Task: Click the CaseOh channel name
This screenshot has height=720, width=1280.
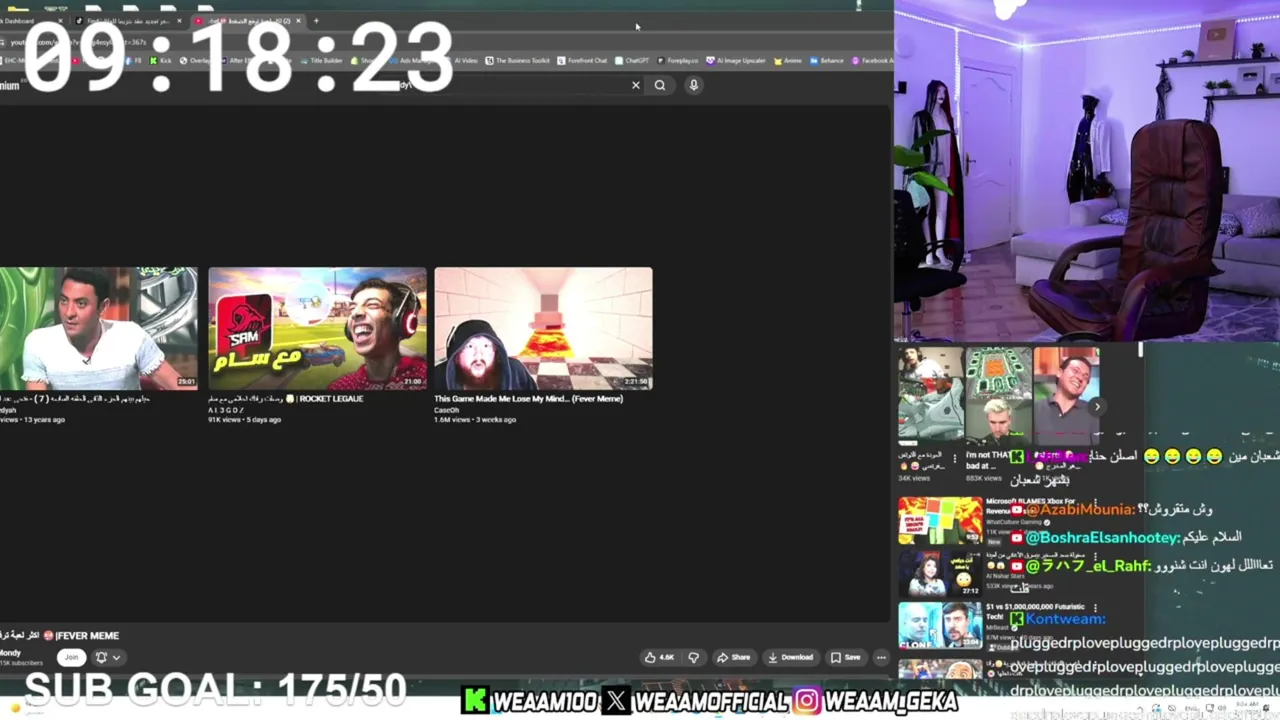Action: click(x=446, y=410)
